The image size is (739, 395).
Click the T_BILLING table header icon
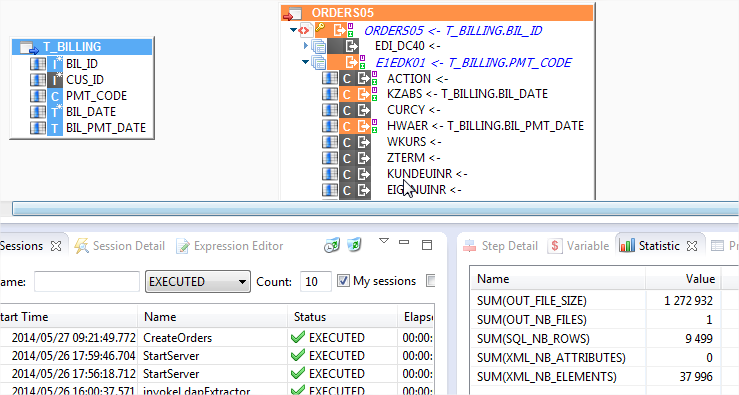[29, 47]
